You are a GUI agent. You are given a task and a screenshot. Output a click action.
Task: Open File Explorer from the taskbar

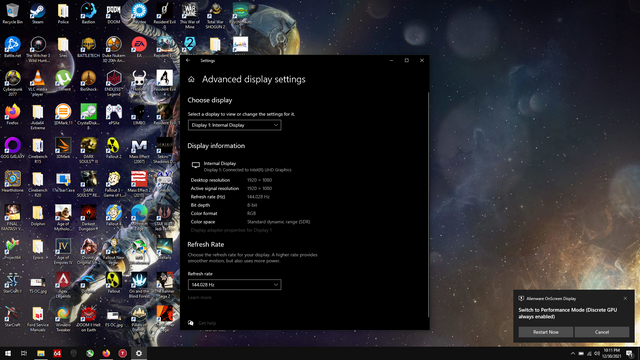pyautogui.click(x=41, y=353)
